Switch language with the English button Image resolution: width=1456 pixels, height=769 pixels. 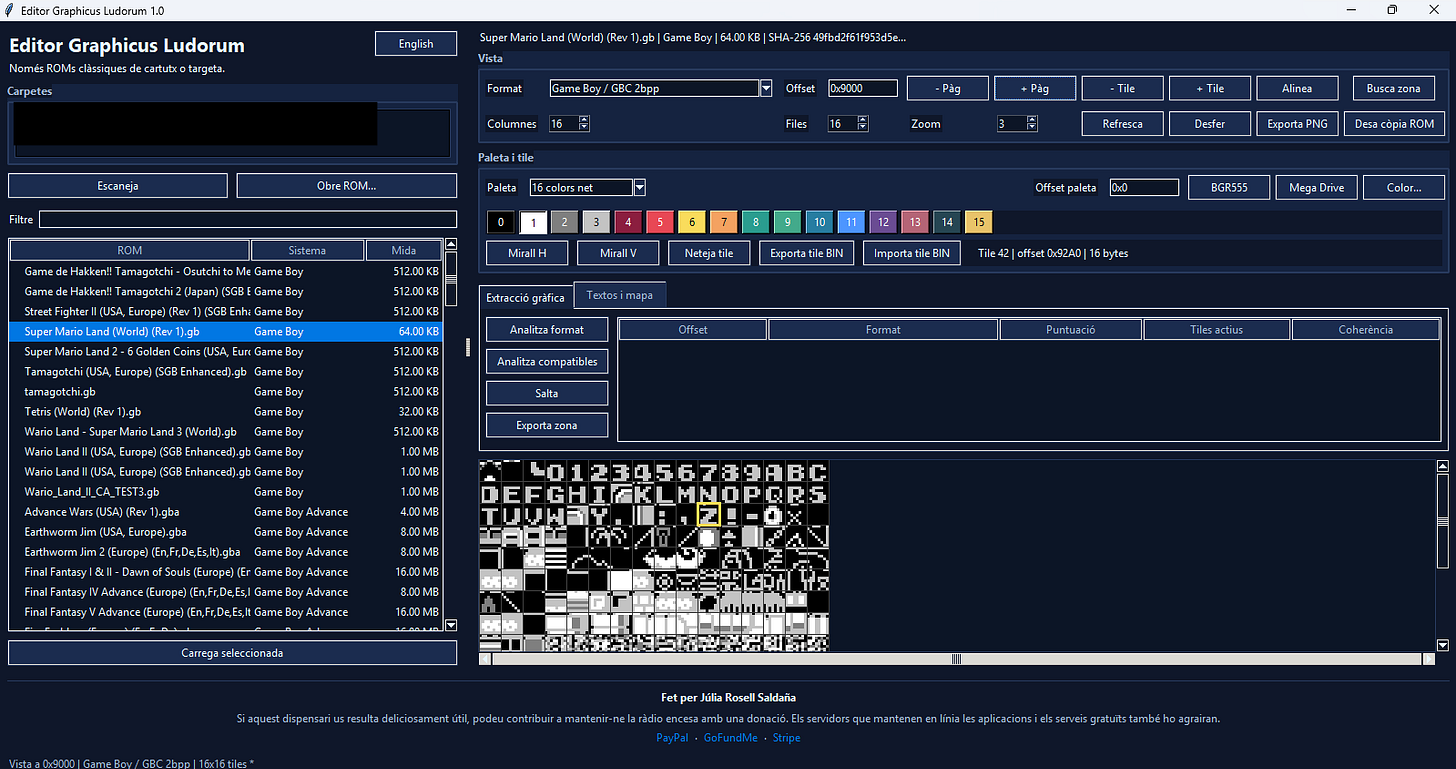click(416, 44)
